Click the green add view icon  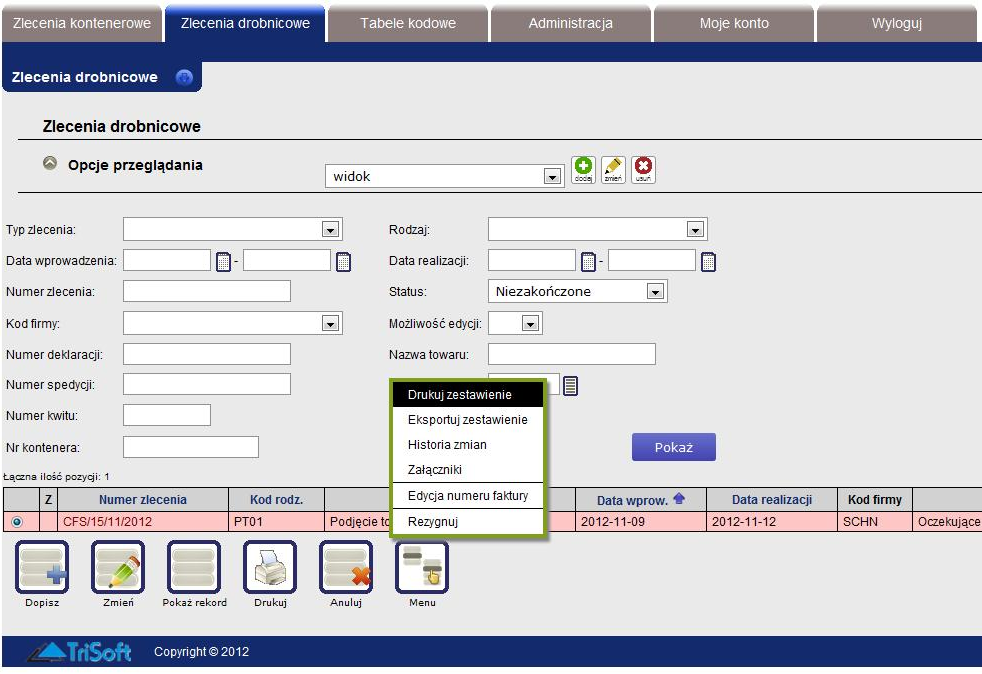(x=583, y=170)
